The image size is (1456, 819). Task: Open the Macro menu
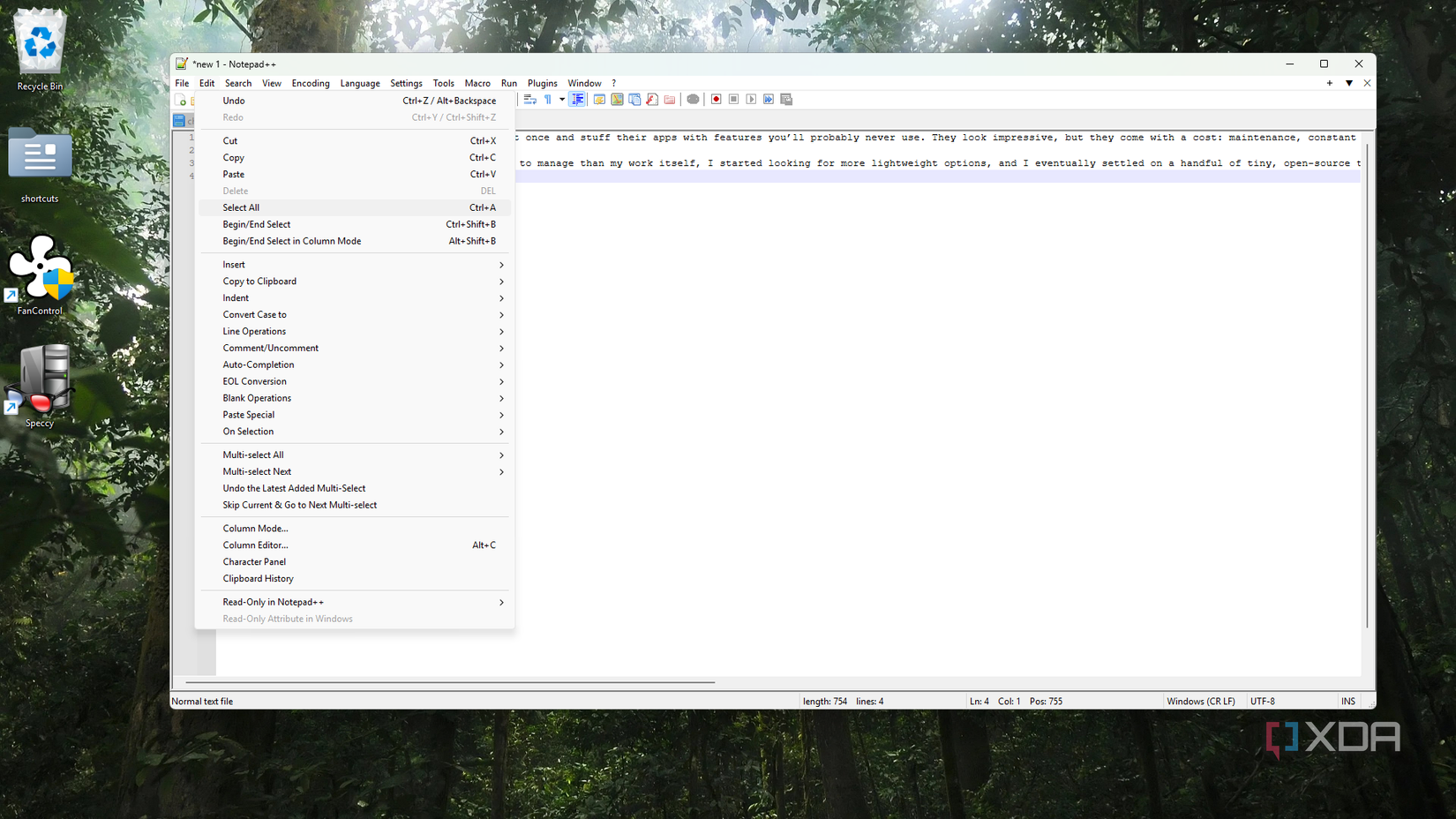pos(477,83)
